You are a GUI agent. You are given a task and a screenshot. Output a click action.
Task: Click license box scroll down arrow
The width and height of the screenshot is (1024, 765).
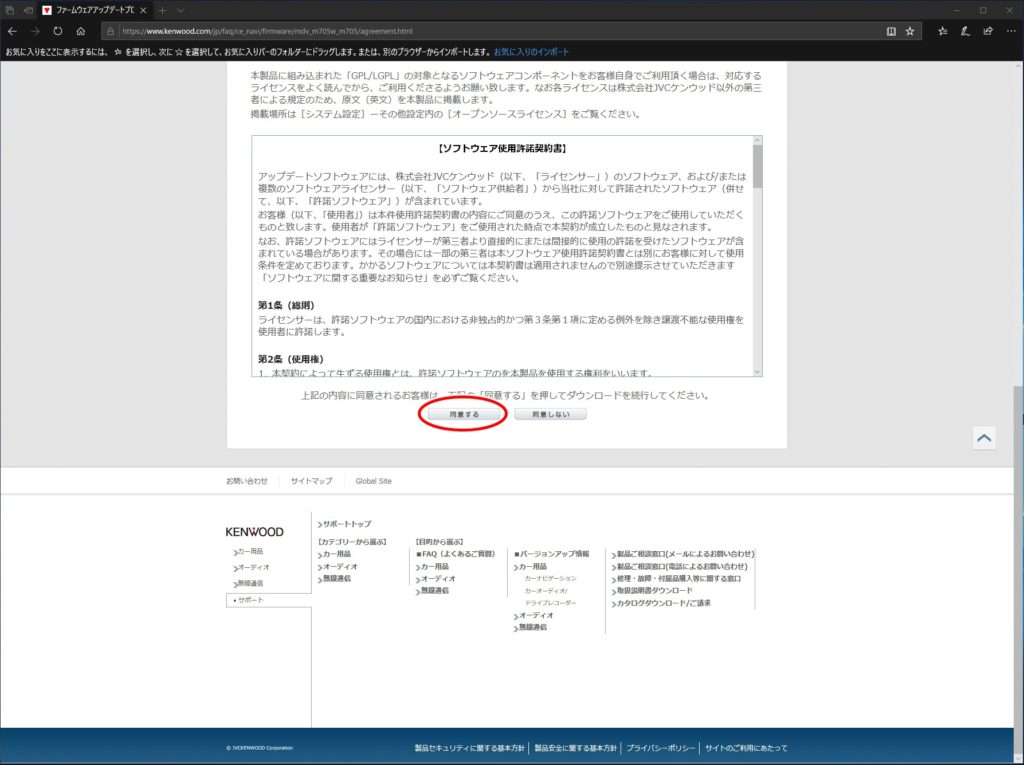click(x=758, y=372)
